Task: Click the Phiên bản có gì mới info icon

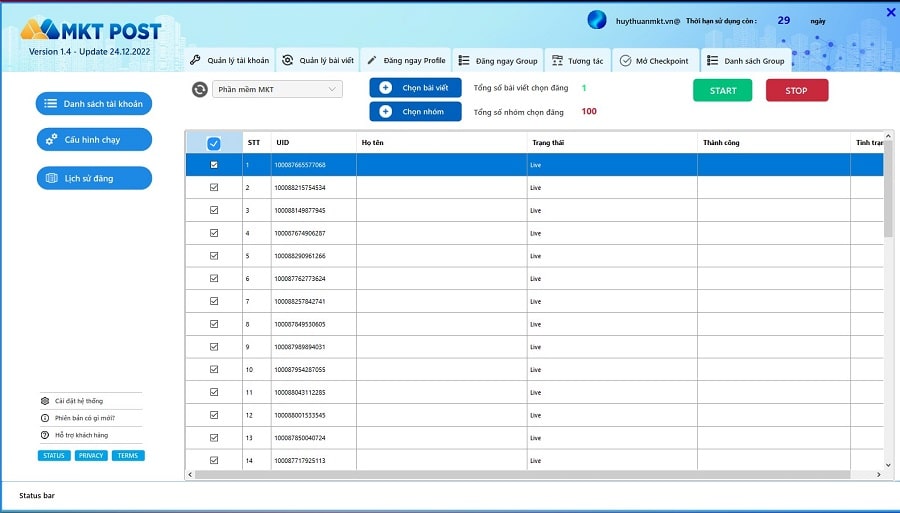Action: tap(45, 418)
